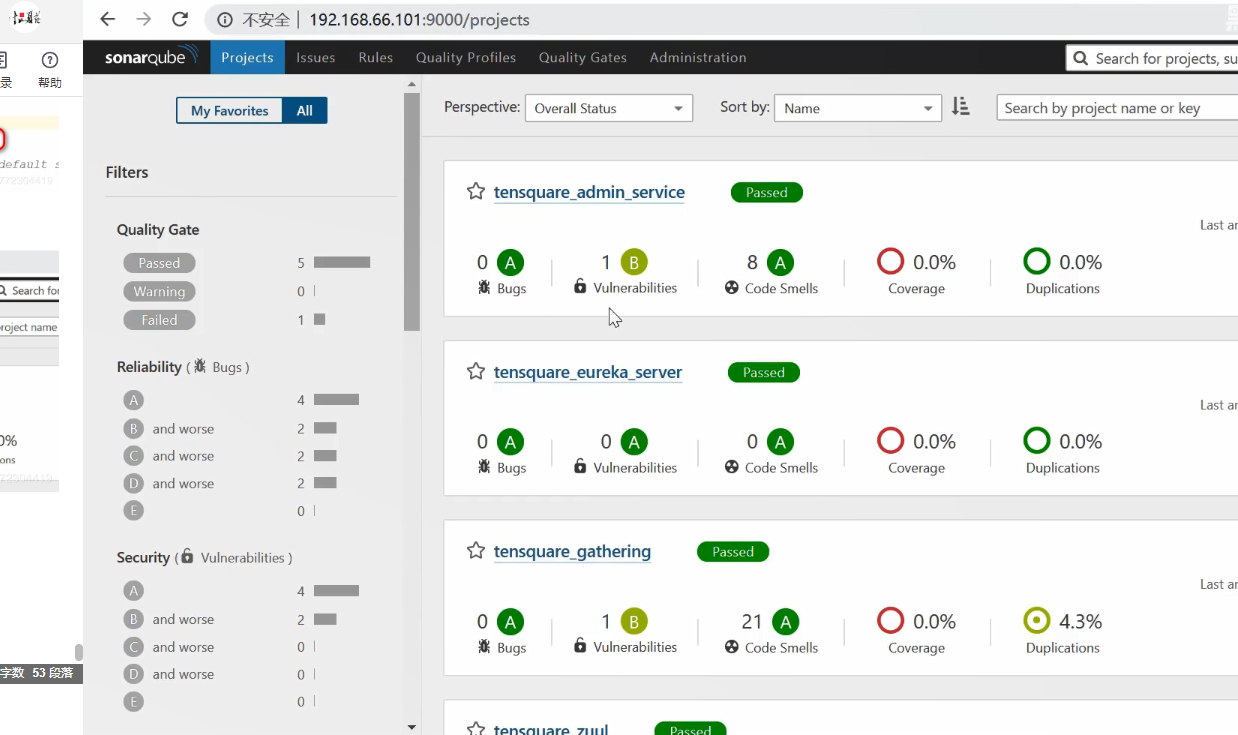Favorite tensquare_admin_service with star icon
The image size is (1238, 735).
click(x=476, y=192)
